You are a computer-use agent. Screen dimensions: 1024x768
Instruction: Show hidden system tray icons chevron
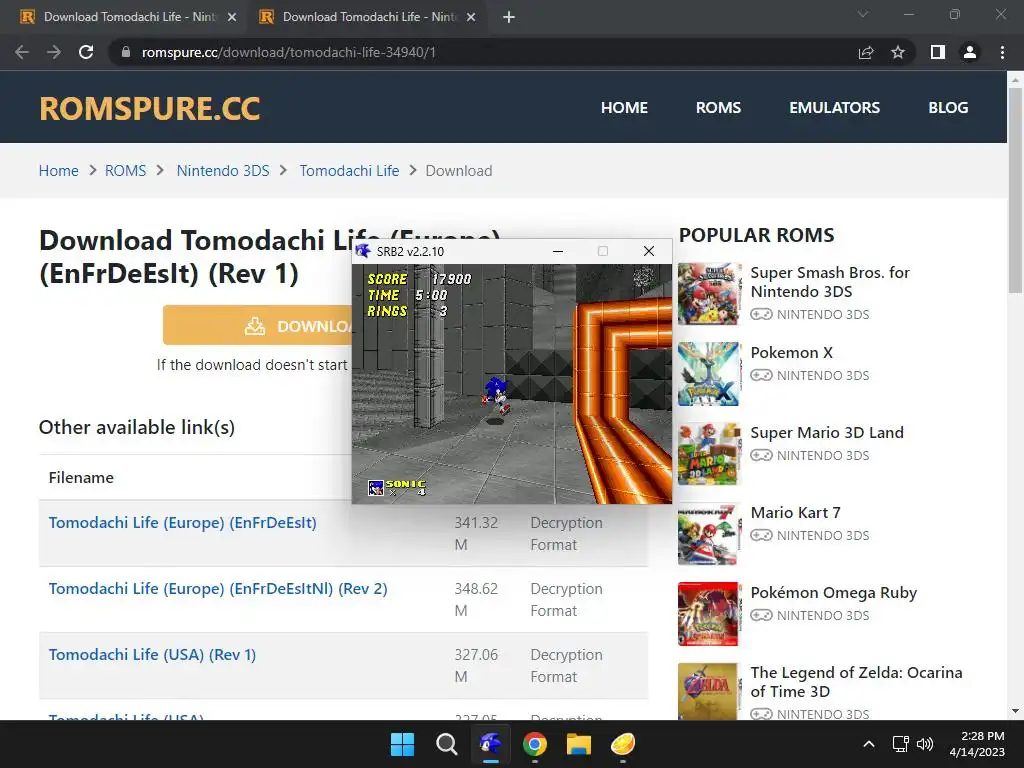869,744
